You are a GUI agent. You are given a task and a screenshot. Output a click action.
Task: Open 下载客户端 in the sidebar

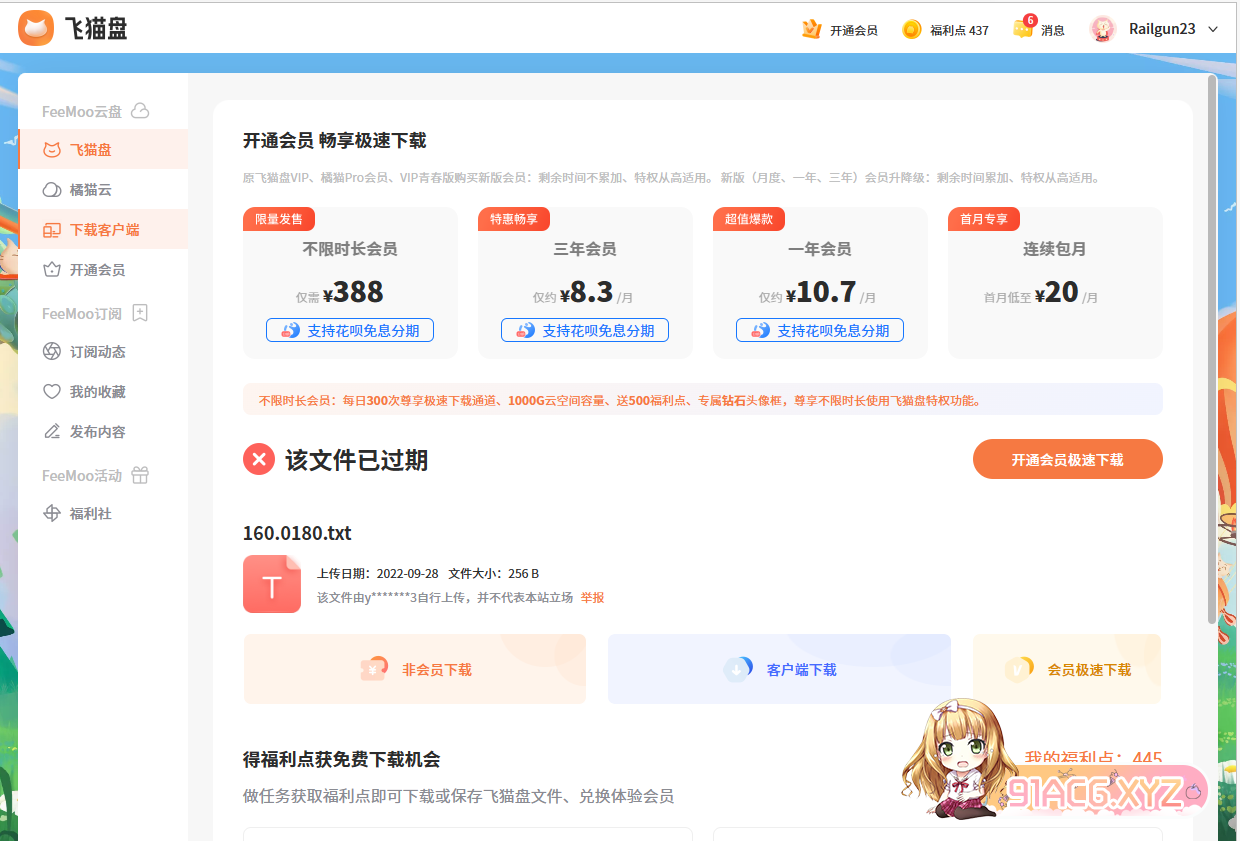pyautogui.click(x=104, y=230)
